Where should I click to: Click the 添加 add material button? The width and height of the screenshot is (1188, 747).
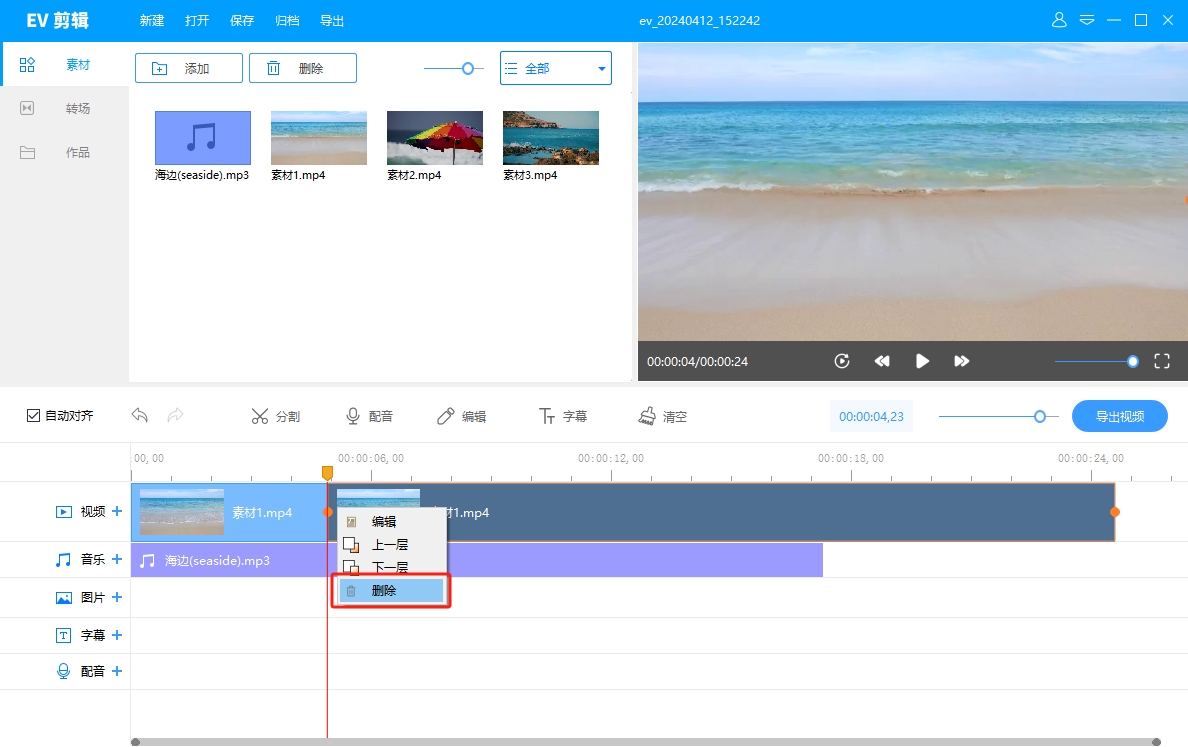point(188,68)
